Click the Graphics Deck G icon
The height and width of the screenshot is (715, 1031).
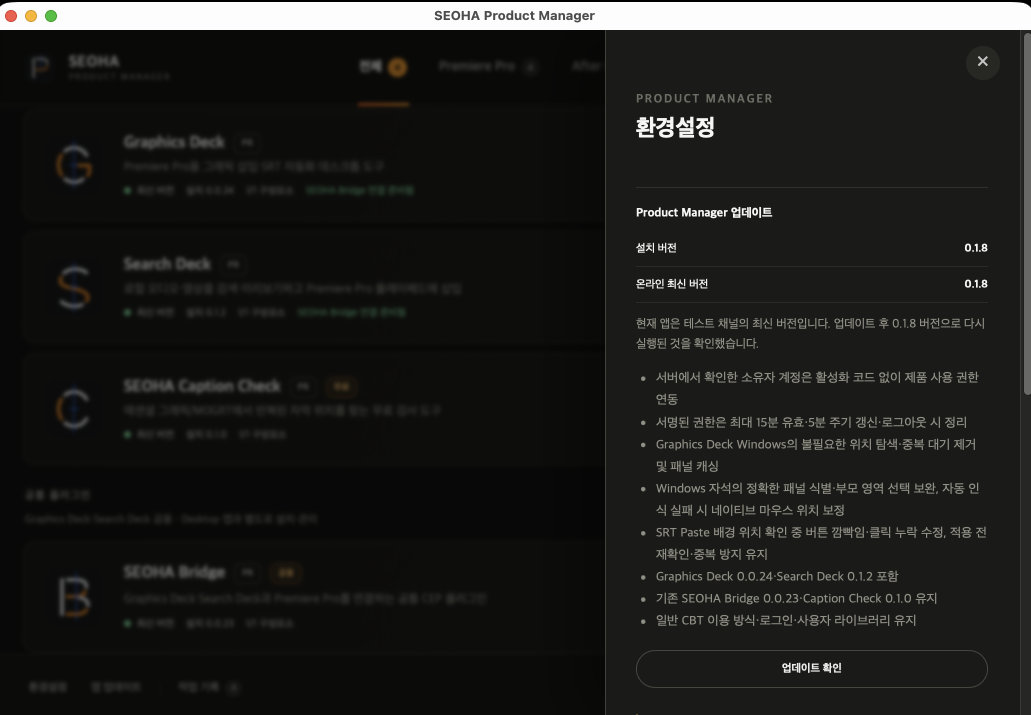pyautogui.click(x=74, y=164)
